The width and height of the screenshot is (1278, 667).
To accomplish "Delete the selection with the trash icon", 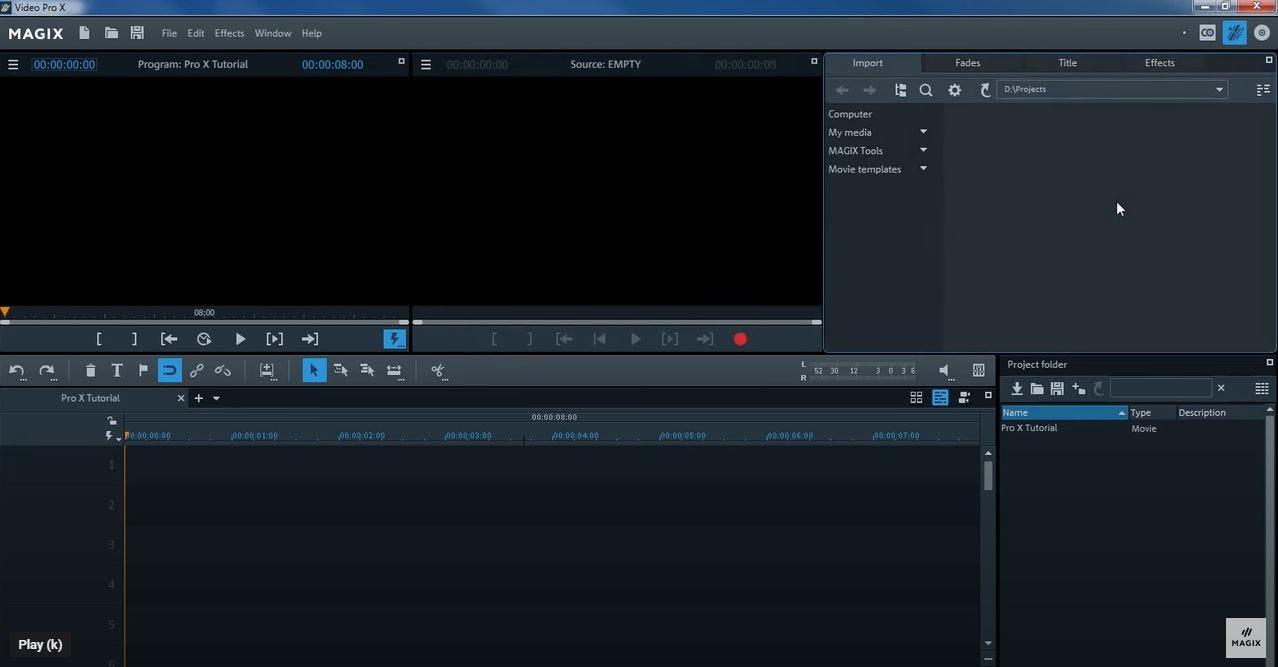I will coord(90,370).
